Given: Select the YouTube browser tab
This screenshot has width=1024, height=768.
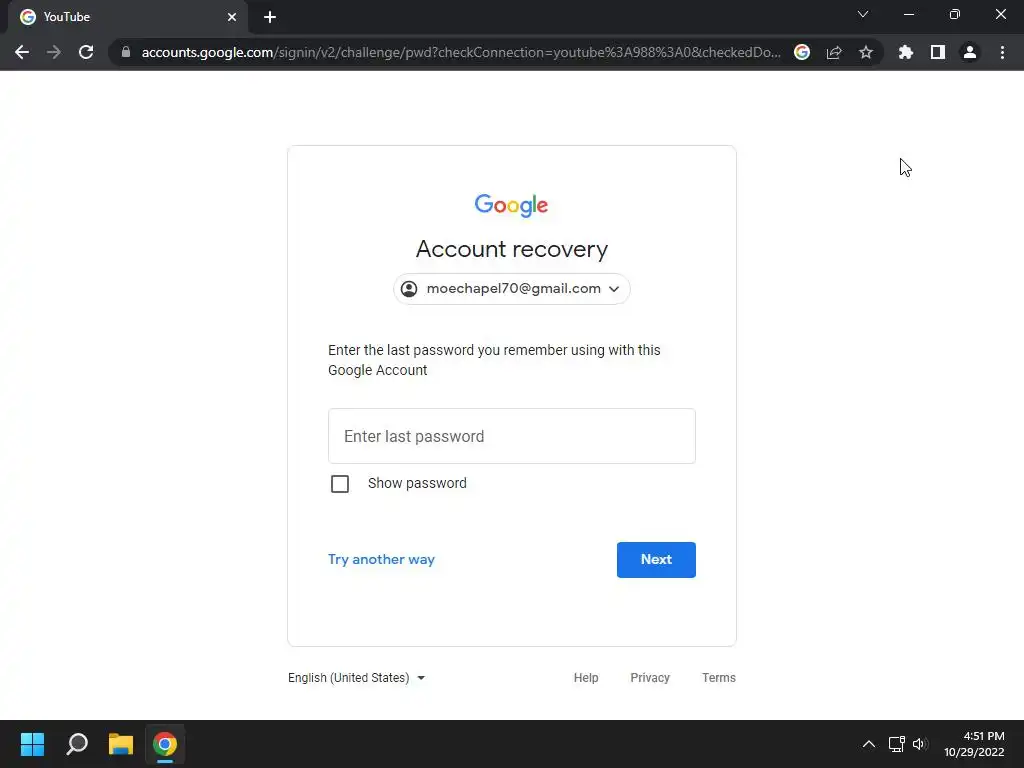Looking at the screenshot, I should (x=128, y=17).
